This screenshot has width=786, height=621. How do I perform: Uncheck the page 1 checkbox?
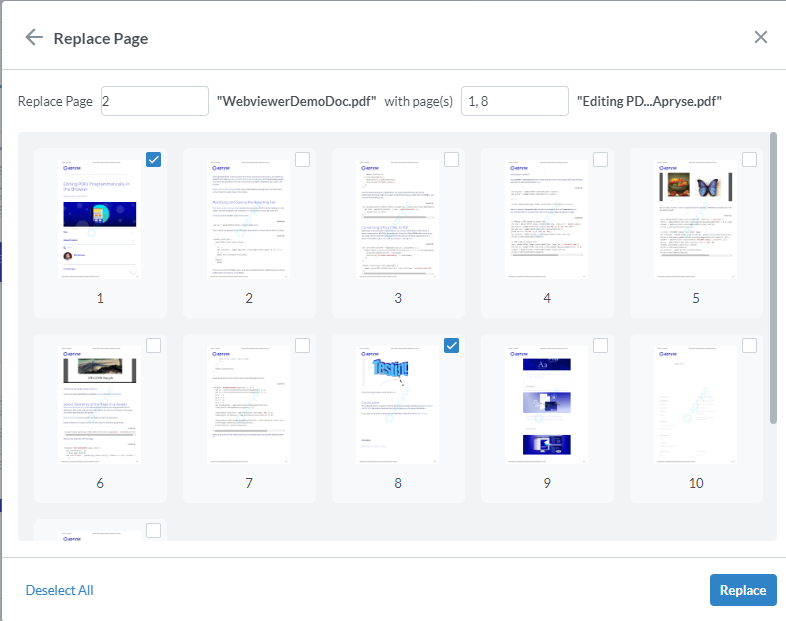tap(153, 159)
